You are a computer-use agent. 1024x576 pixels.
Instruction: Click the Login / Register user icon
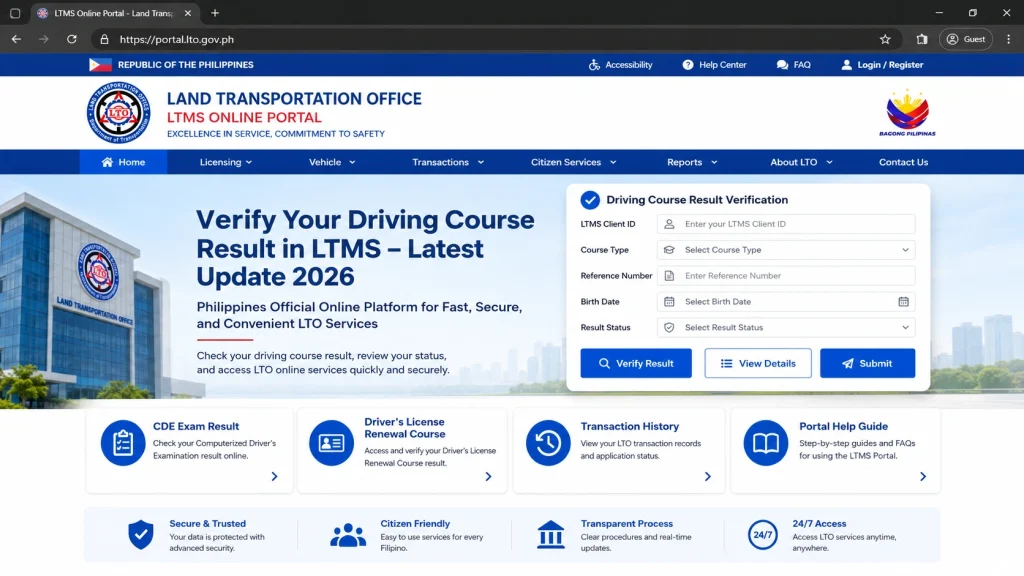pyautogui.click(x=846, y=65)
